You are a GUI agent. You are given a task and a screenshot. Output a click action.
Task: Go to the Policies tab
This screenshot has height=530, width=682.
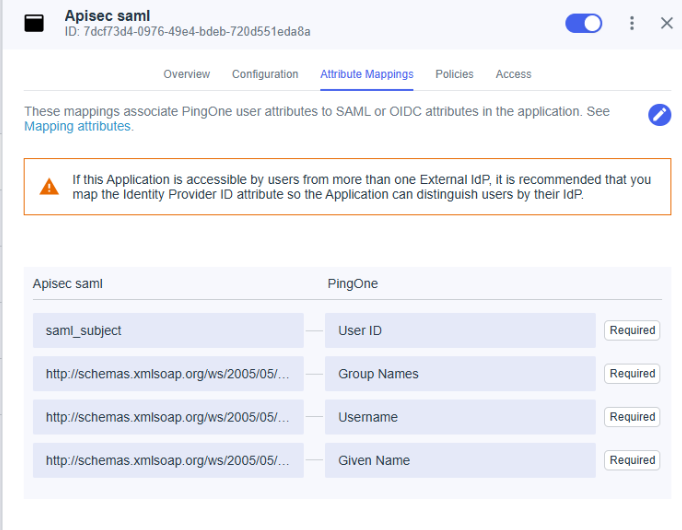coord(454,74)
